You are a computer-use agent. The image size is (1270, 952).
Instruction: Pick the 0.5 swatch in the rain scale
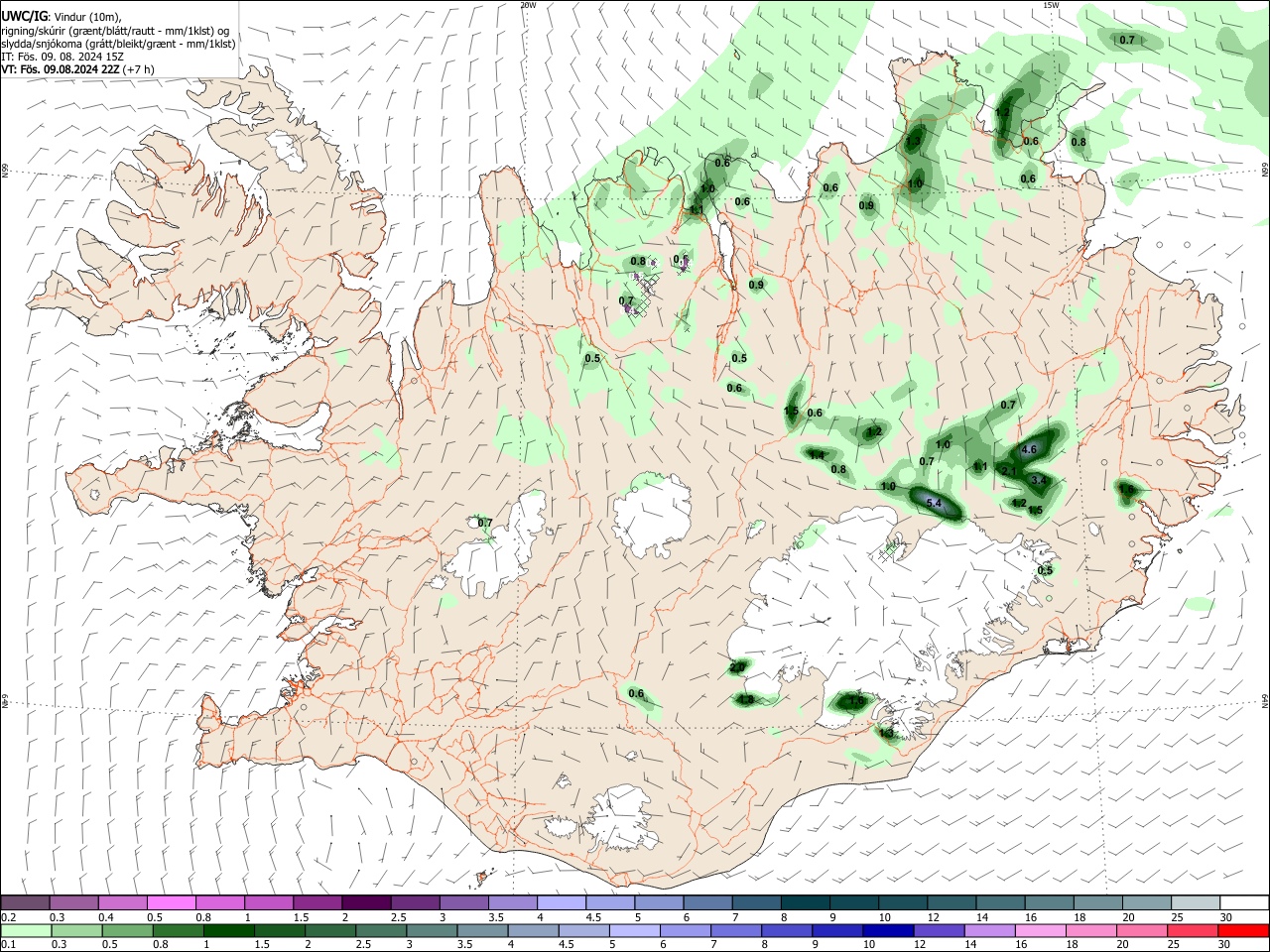128,930
